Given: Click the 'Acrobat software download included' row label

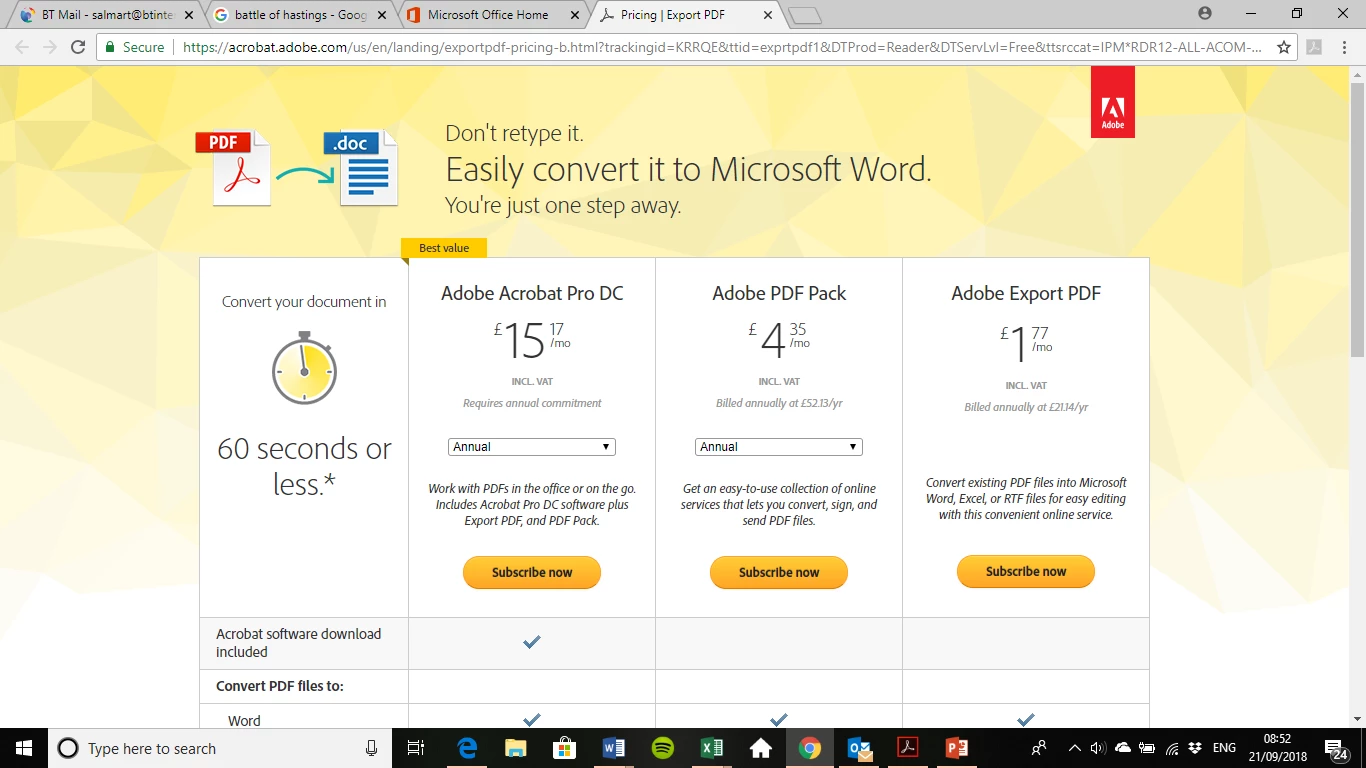Looking at the screenshot, I should 298,643.
